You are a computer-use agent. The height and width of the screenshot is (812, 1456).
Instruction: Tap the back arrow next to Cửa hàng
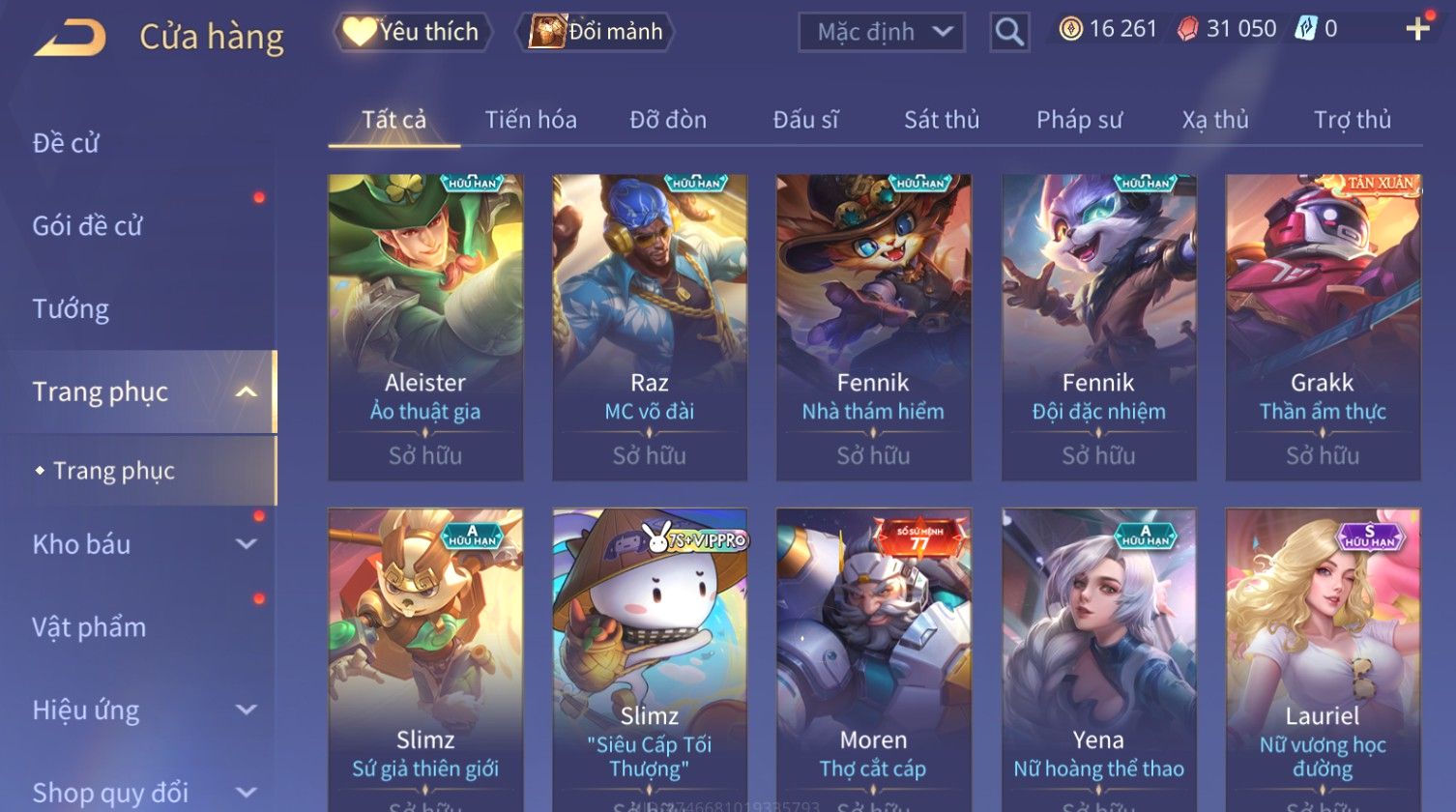70,37
